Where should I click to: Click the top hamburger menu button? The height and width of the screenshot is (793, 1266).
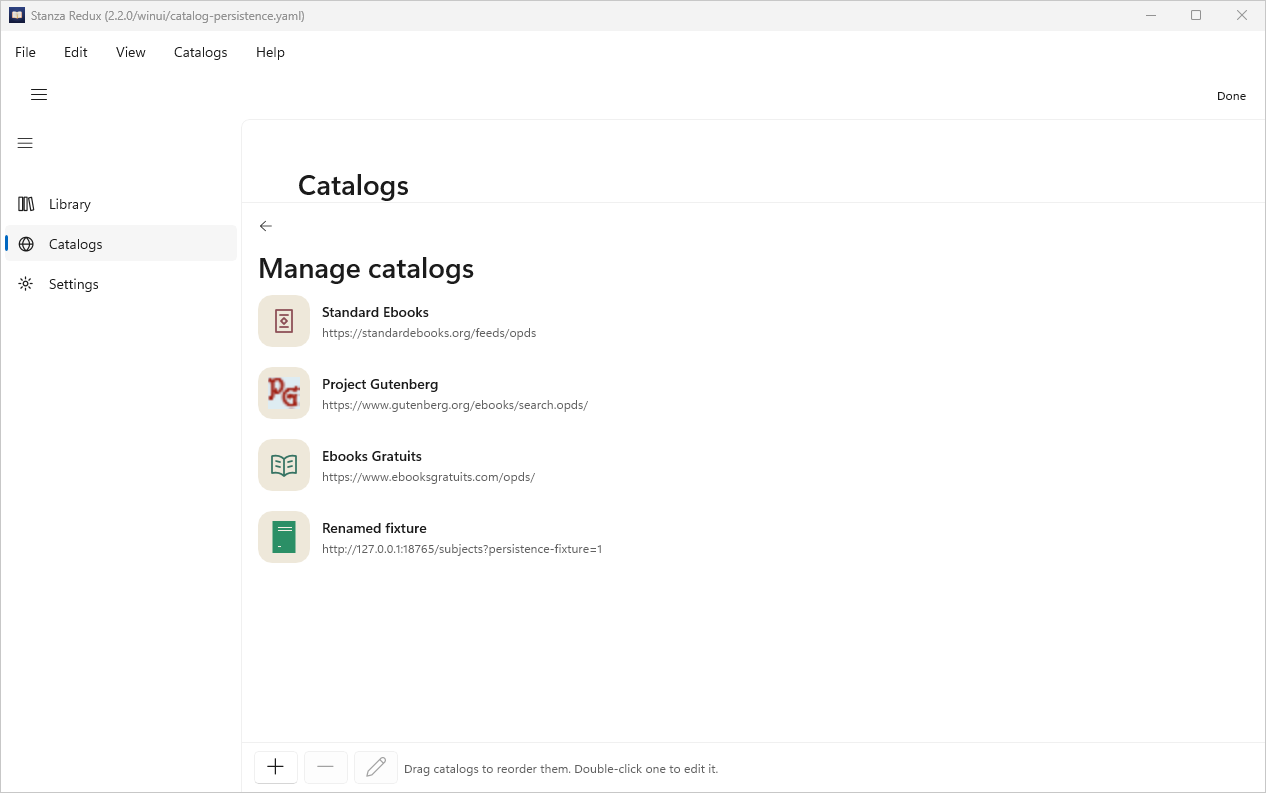[x=39, y=95]
